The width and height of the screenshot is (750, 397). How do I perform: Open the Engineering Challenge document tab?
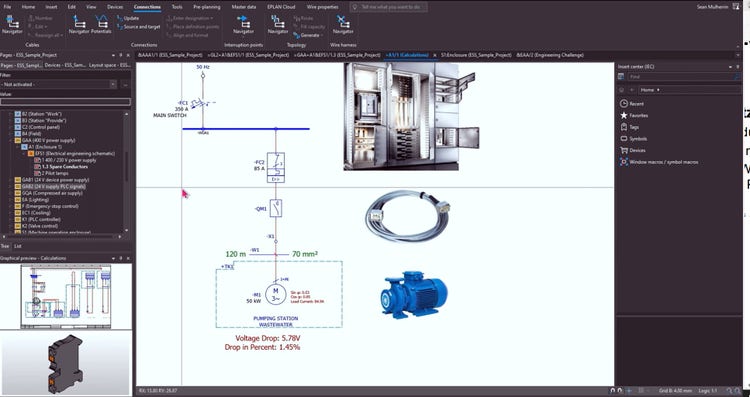(x=550, y=55)
